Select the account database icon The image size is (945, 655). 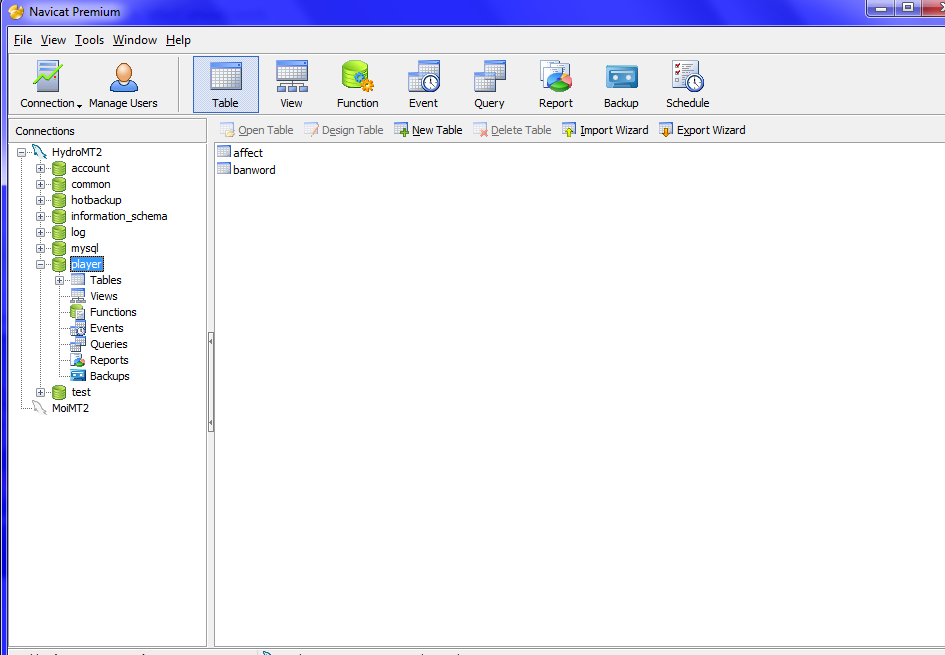click(59, 168)
